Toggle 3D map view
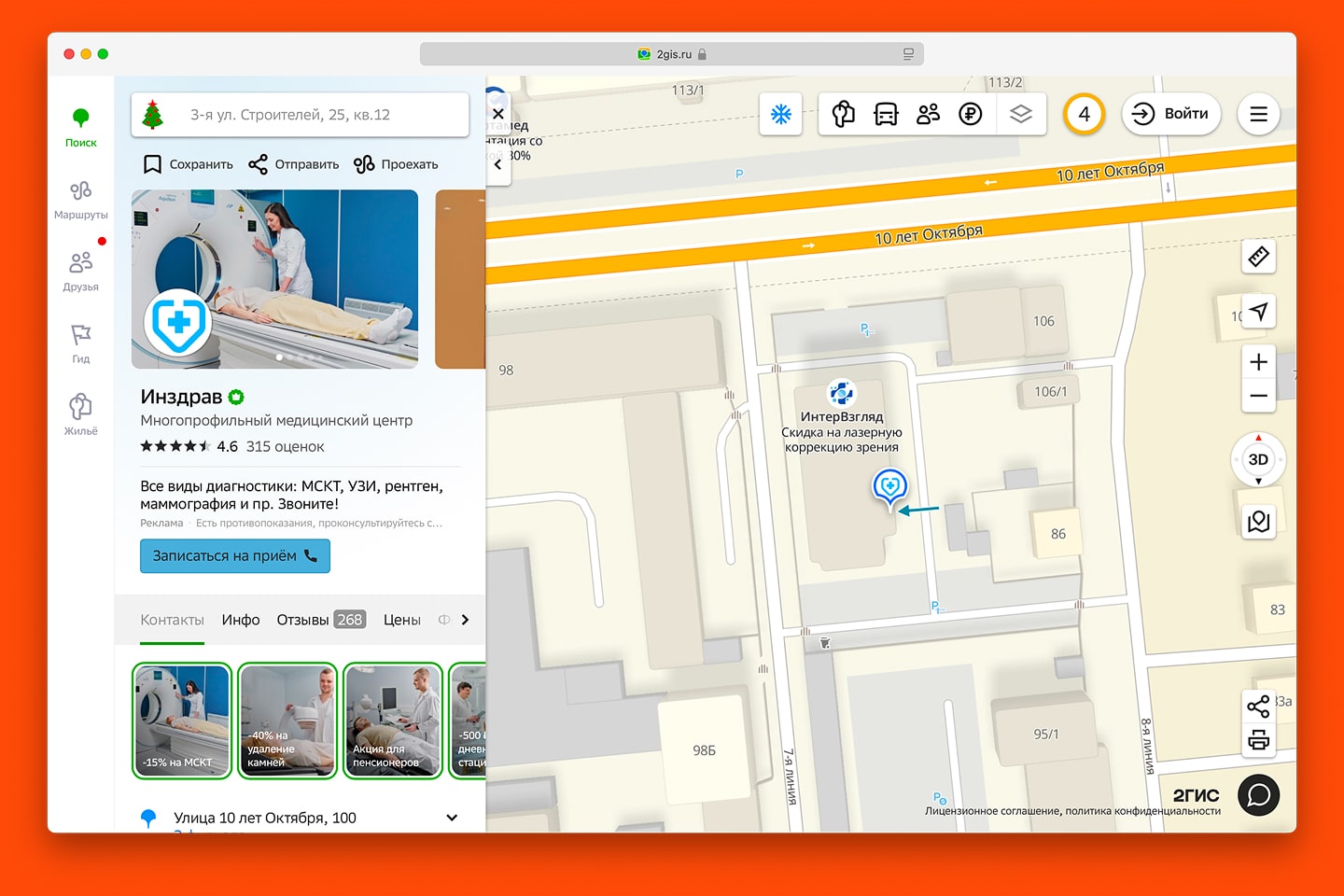The width and height of the screenshot is (1344, 896). [x=1258, y=459]
